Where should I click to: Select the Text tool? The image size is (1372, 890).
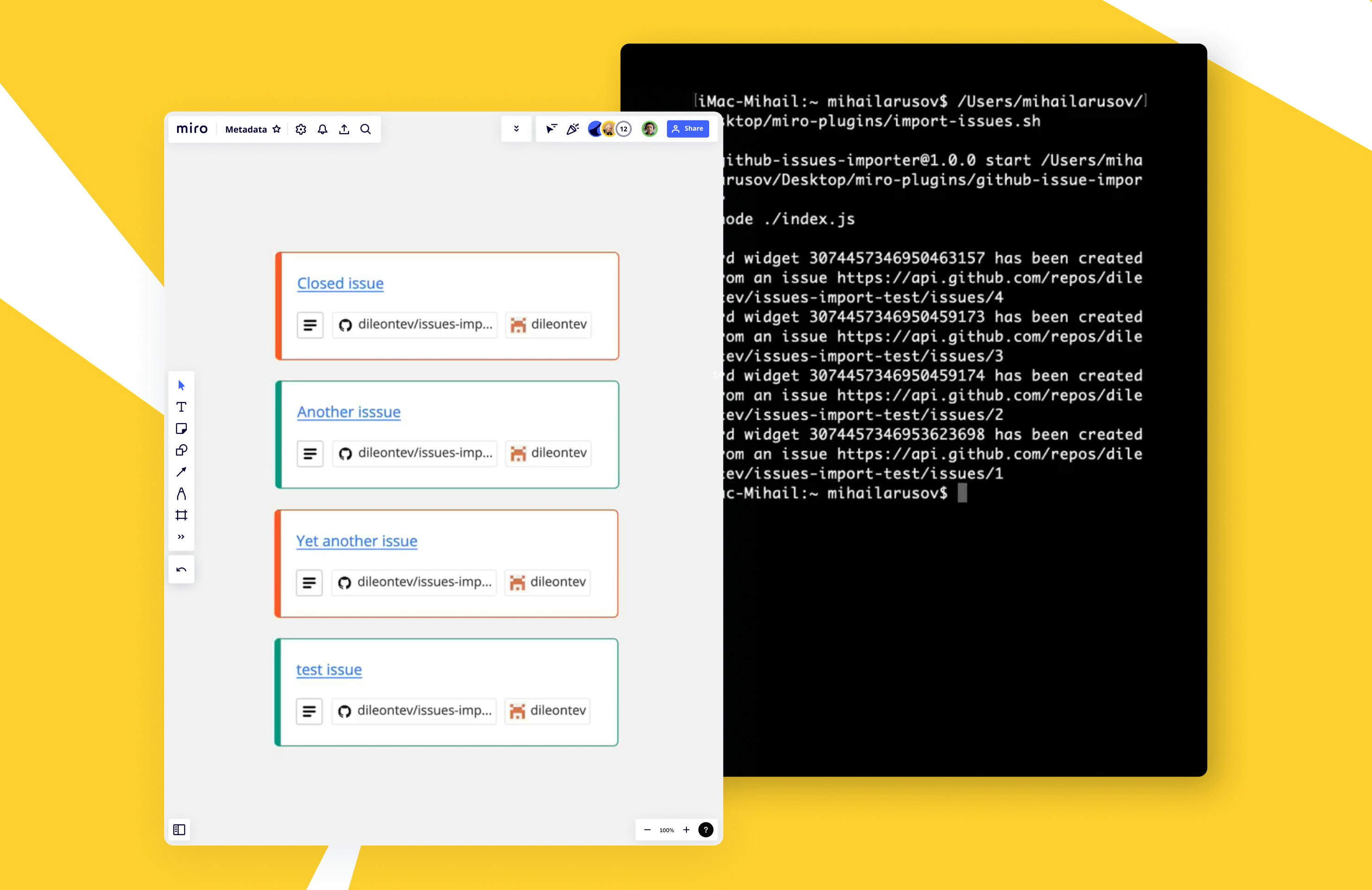click(x=181, y=407)
